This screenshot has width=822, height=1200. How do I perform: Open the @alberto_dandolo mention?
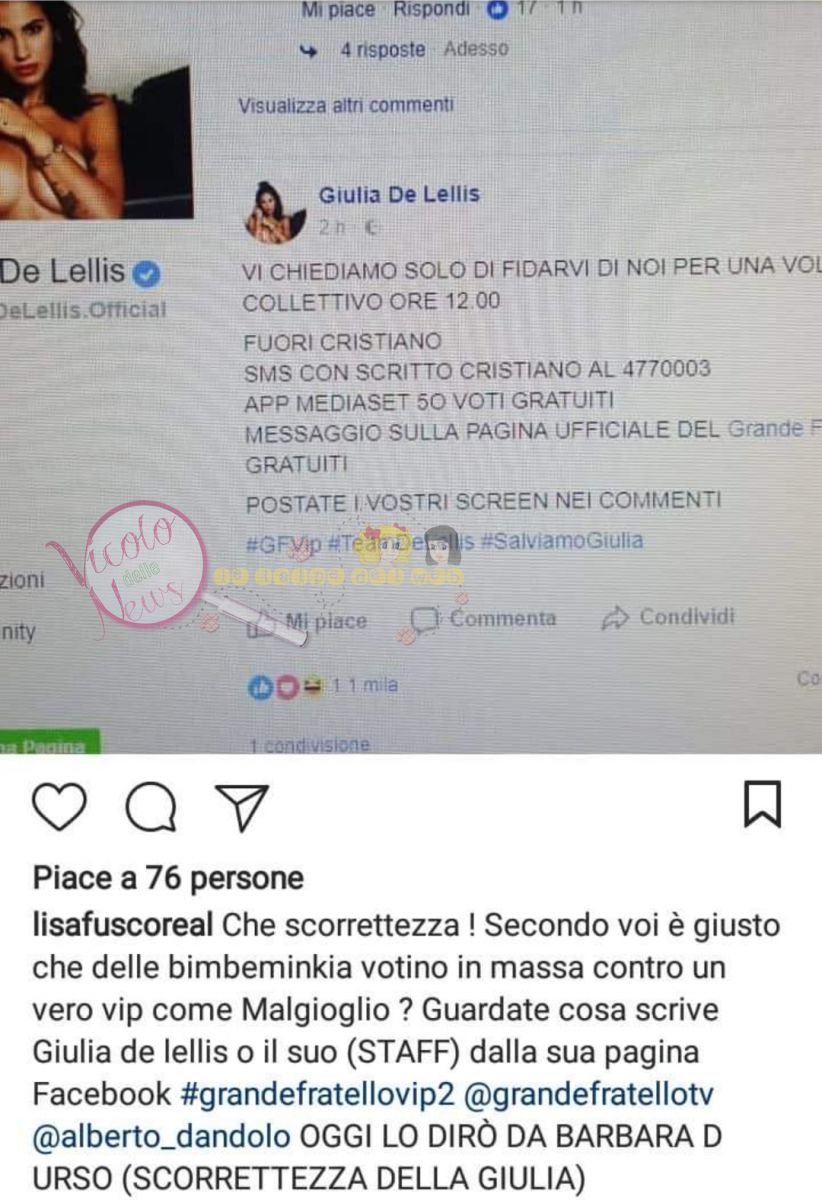tap(160, 1137)
